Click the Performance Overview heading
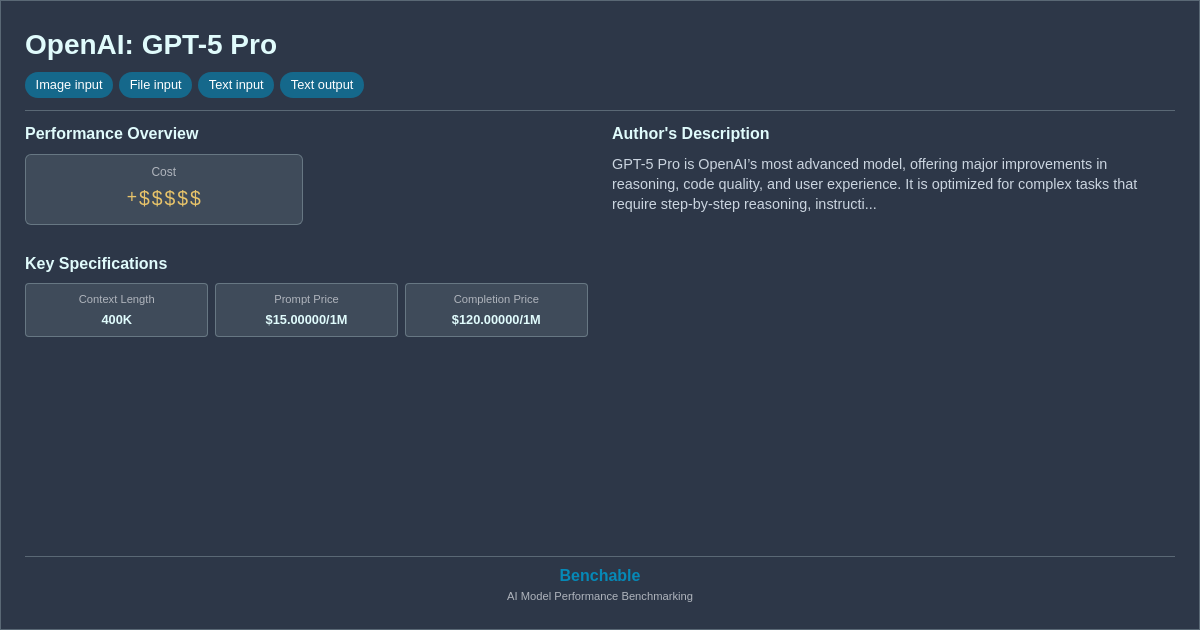Screen dimensions: 1200x630 pos(111,133)
